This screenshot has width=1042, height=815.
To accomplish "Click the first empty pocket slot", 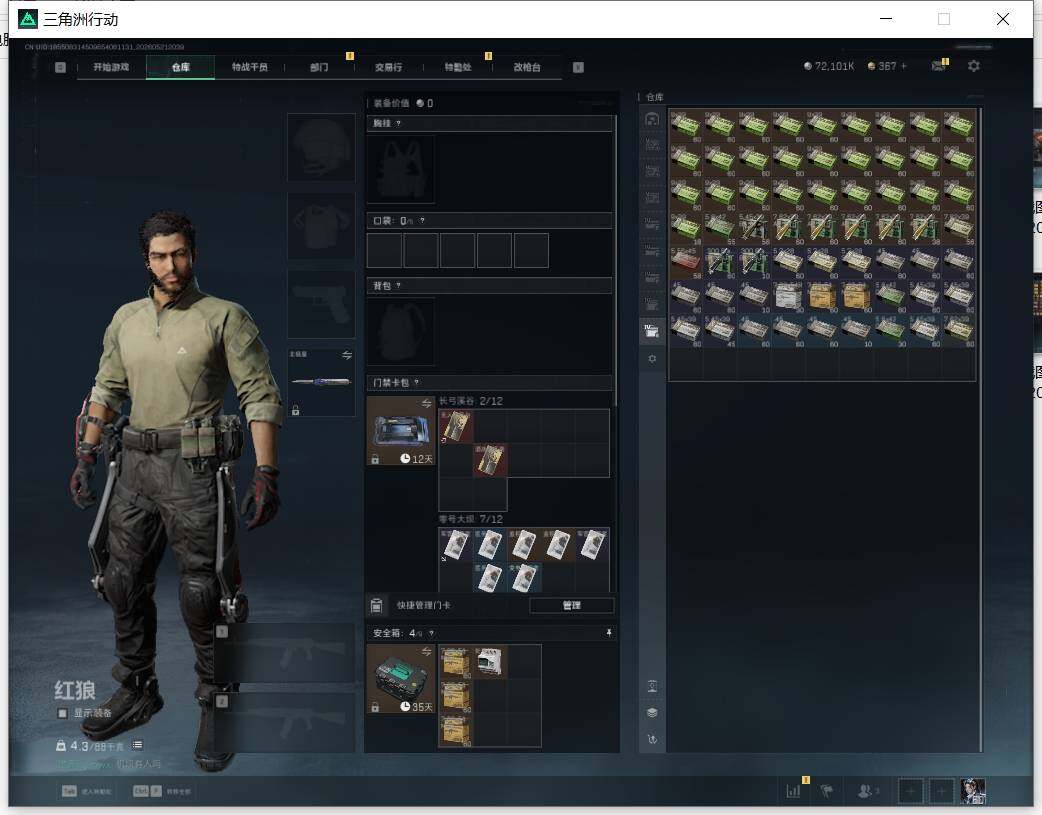I will 384,250.
